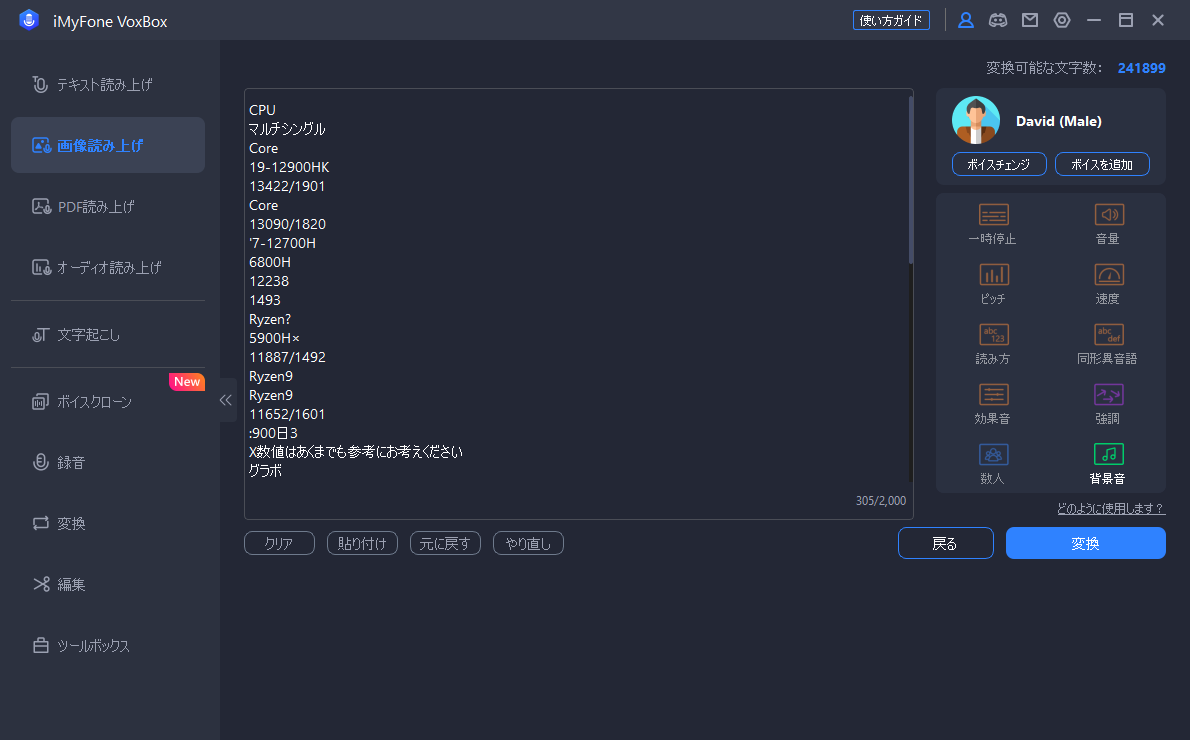Click the グラボ line in text
Screen dimensions: 1190x740
pyautogui.click(x=266, y=471)
